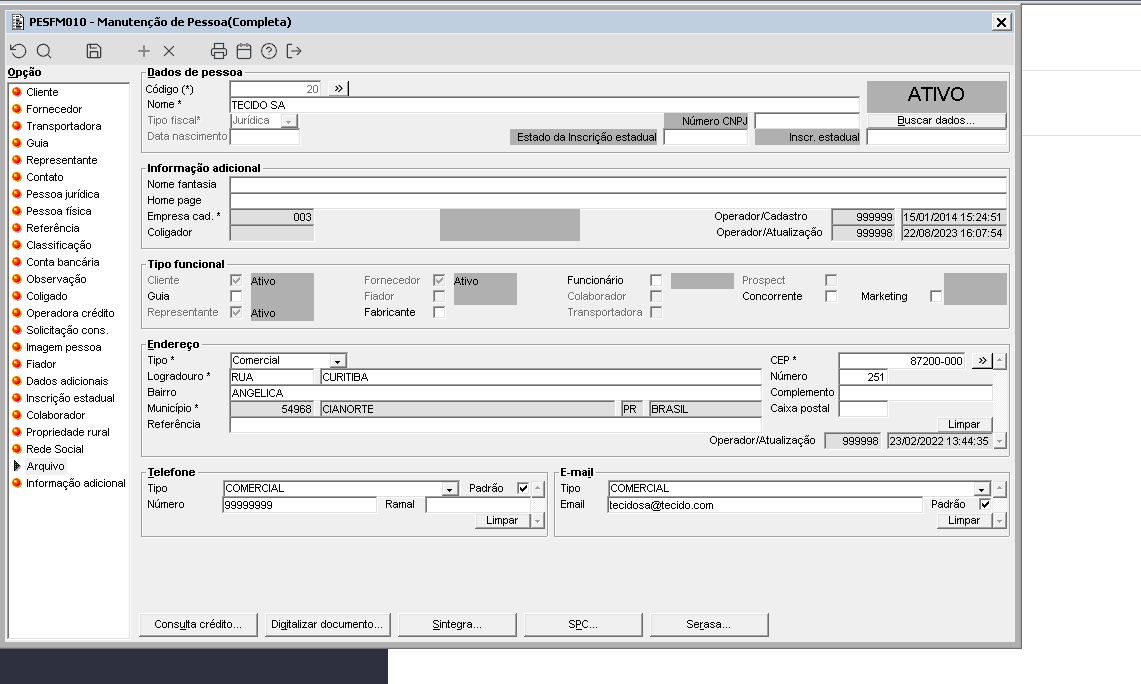Click the orange bullet beside Dados adicionais
The width and height of the screenshot is (1141, 684).
[x=17, y=381]
